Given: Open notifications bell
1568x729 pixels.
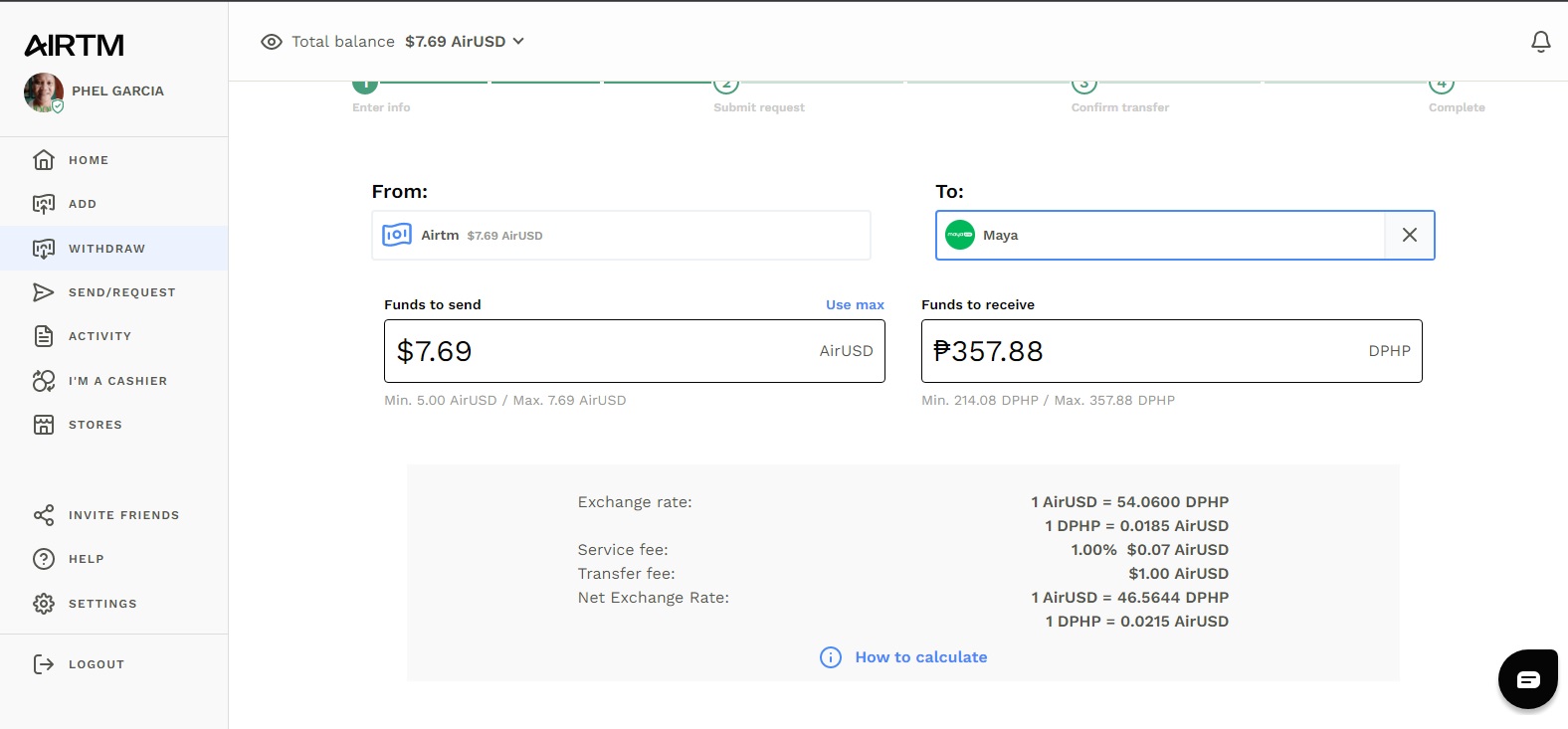Looking at the screenshot, I should point(1540,42).
